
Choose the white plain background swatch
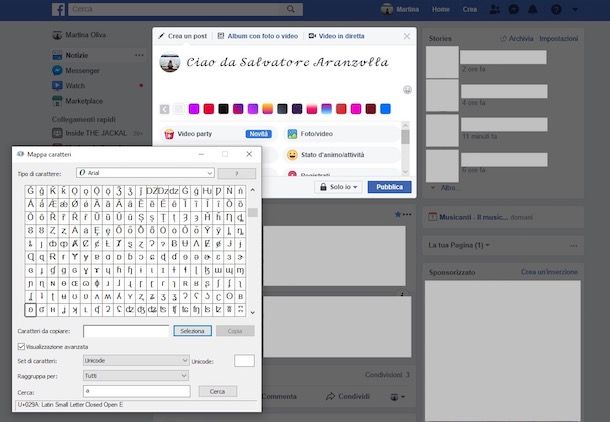point(179,109)
